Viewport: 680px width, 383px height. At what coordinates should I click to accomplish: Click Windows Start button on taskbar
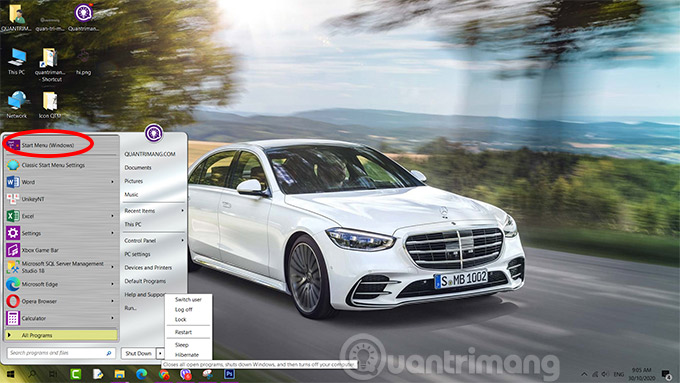click(10, 374)
